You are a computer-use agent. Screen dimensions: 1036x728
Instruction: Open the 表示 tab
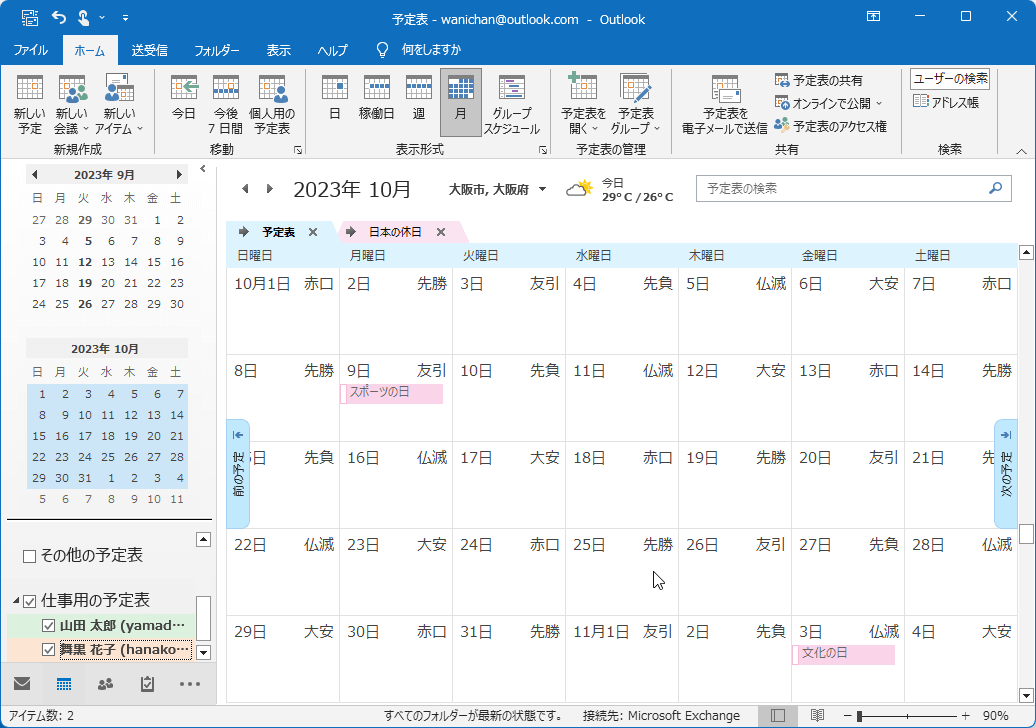278,50
